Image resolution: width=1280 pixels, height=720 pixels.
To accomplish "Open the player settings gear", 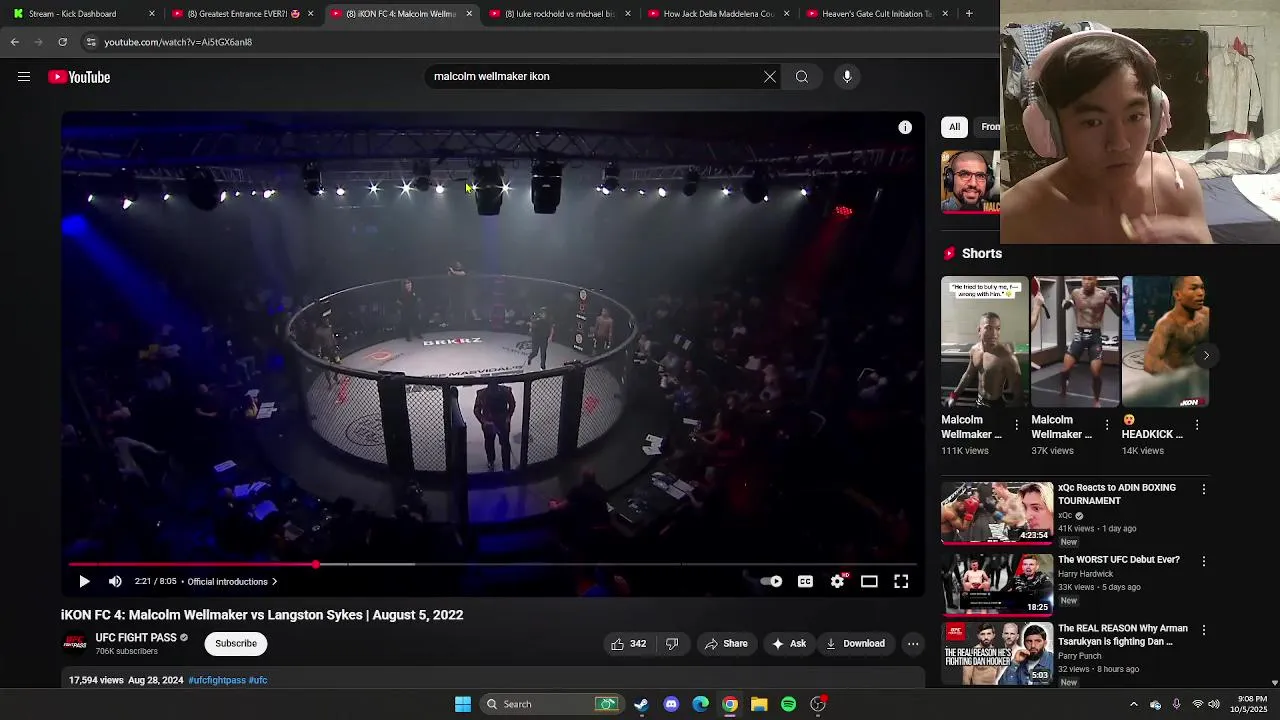I will pos(837,581).
